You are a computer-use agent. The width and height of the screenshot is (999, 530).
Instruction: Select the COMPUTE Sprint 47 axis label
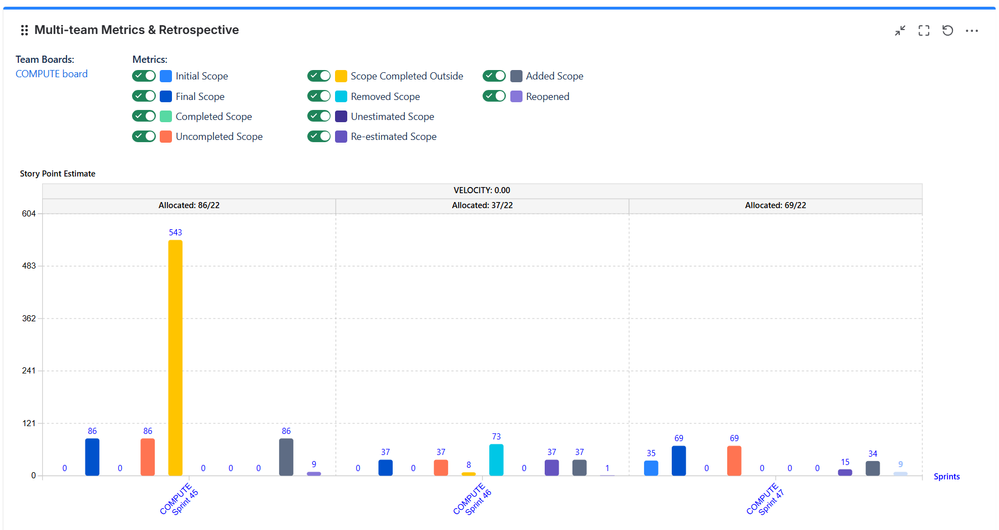765,499
